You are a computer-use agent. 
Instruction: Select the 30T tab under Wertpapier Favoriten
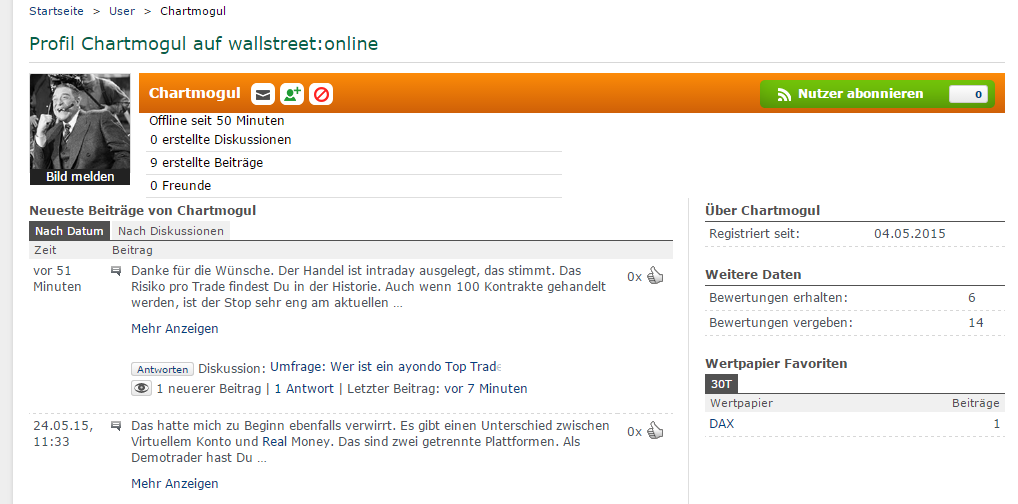pyautogui.click(x=721, y=384)
